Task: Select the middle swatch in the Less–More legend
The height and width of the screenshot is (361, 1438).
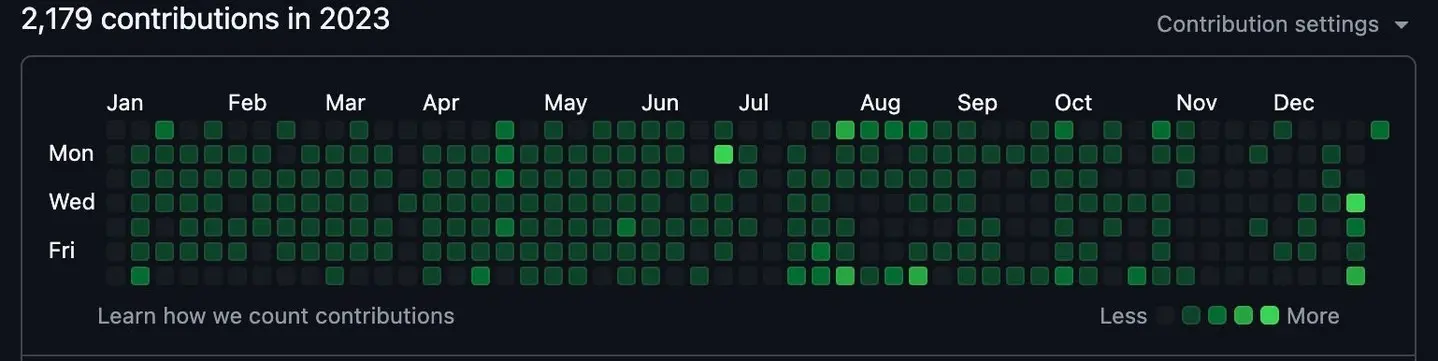Action: [1217, 316]
